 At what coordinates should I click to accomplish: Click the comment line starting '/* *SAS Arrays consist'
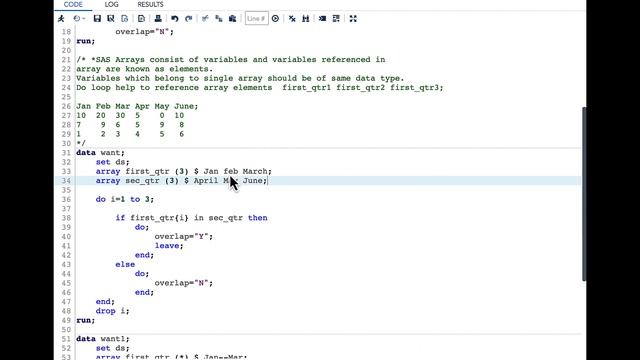click(231, 60)
